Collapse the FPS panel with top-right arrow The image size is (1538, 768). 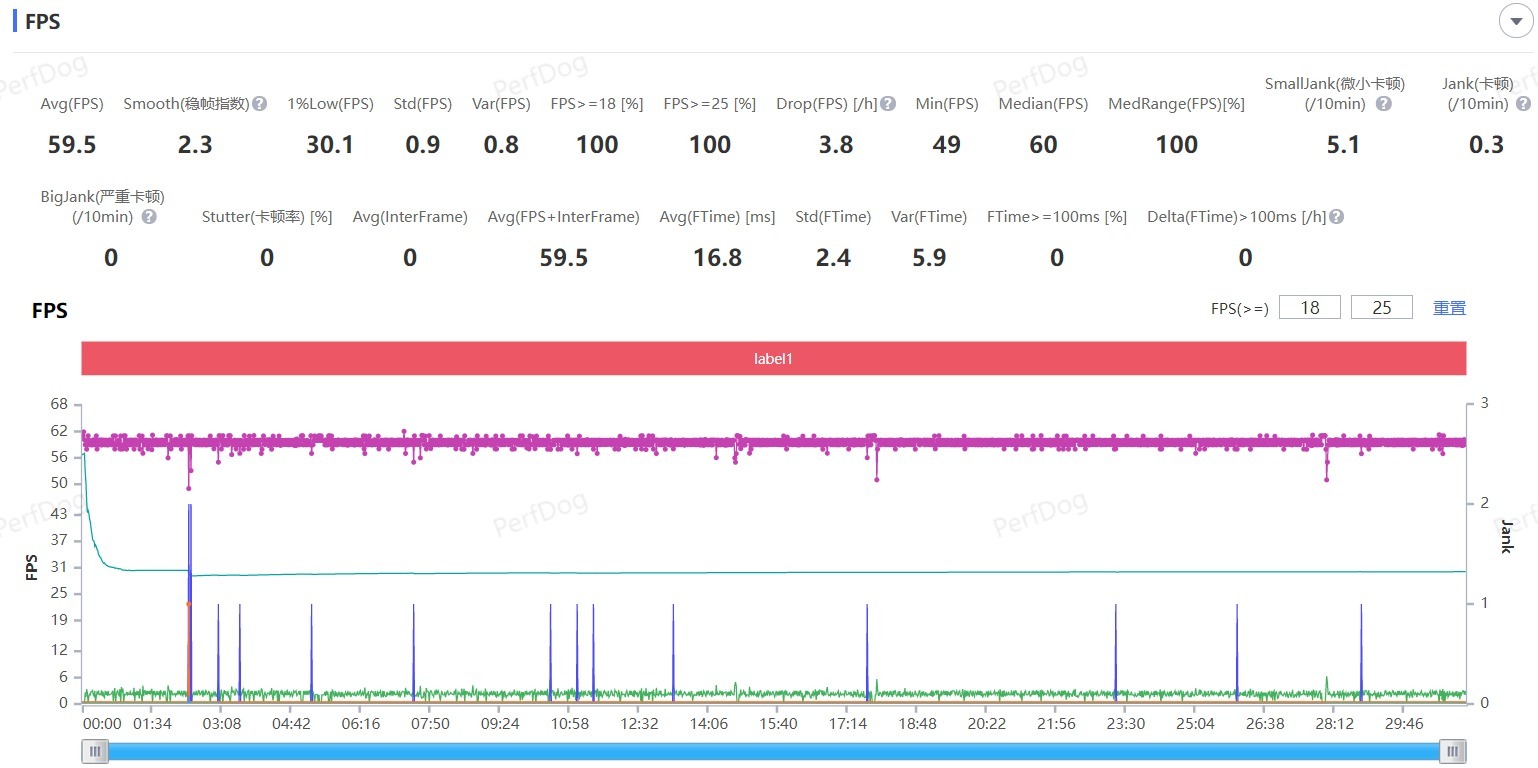(x=1516, y=21)
